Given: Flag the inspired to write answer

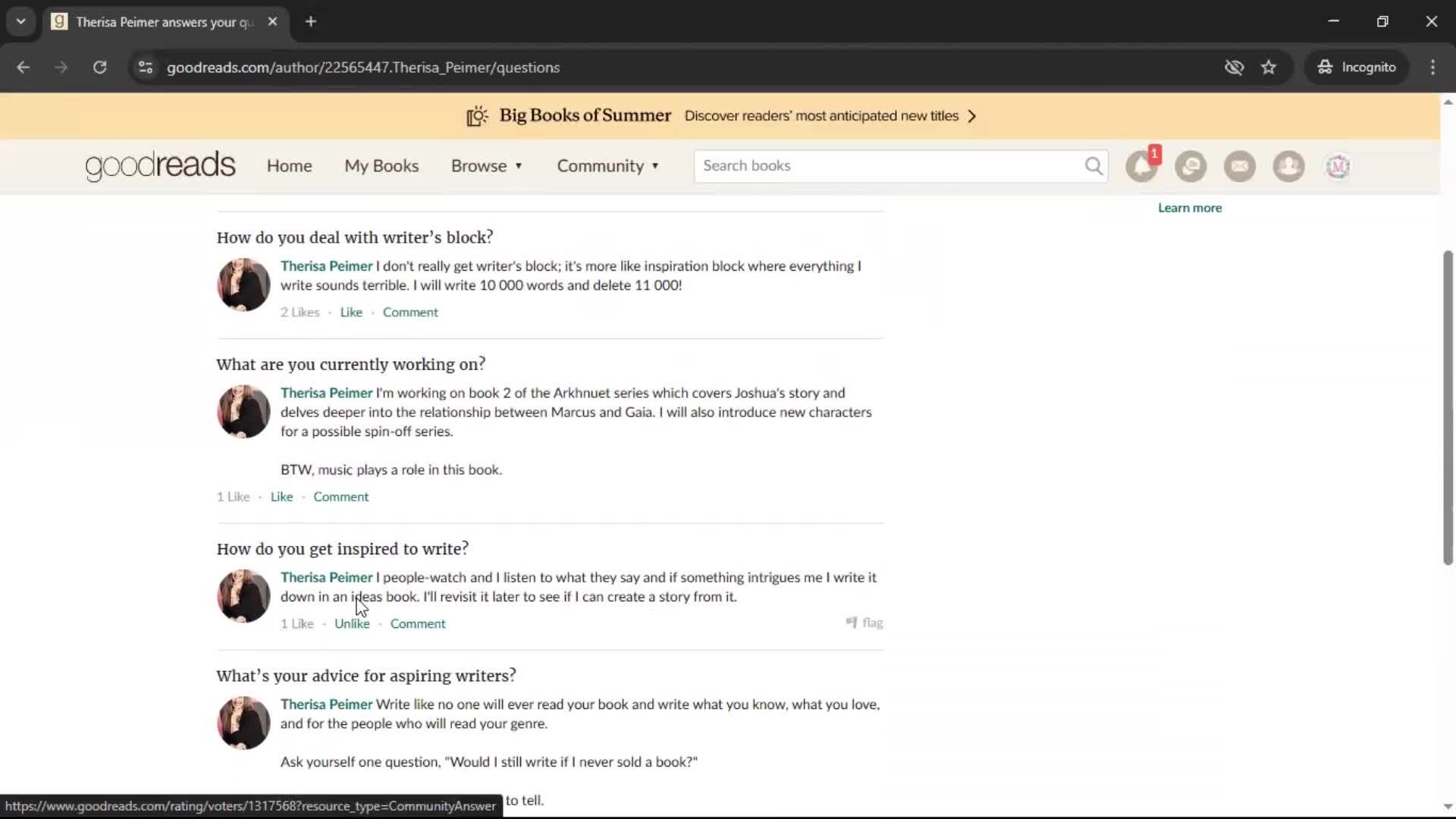Looking at the screenshot, I should tap(864, 623).
